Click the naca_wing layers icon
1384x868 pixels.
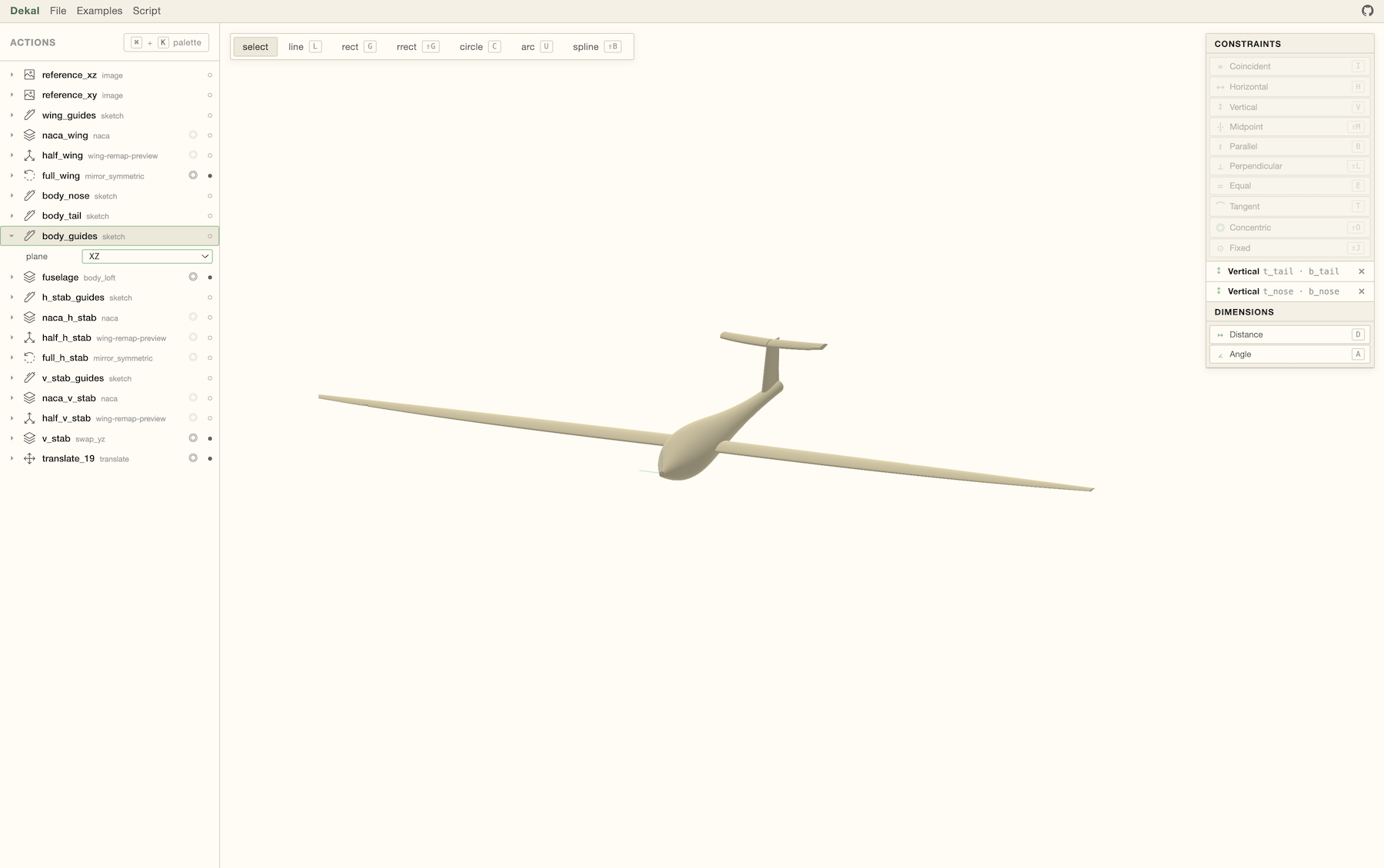(29, 135)
